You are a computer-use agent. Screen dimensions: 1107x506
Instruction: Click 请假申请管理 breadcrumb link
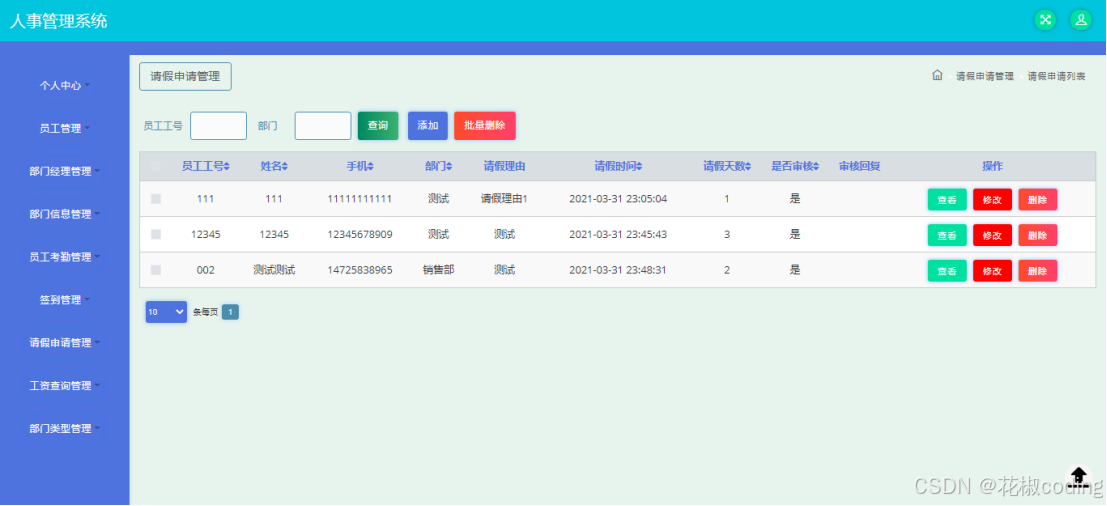point(985,76)
